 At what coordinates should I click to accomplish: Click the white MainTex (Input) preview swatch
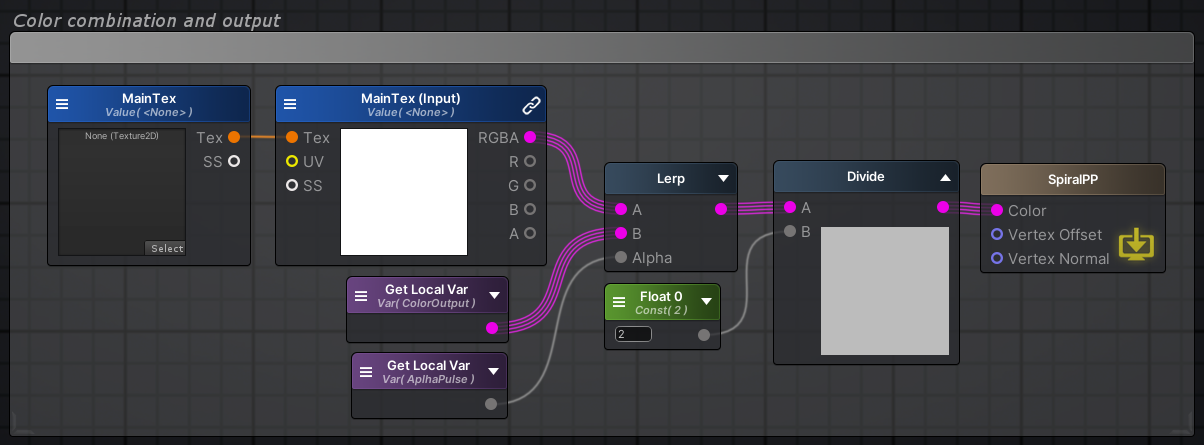tap(404, 192)
